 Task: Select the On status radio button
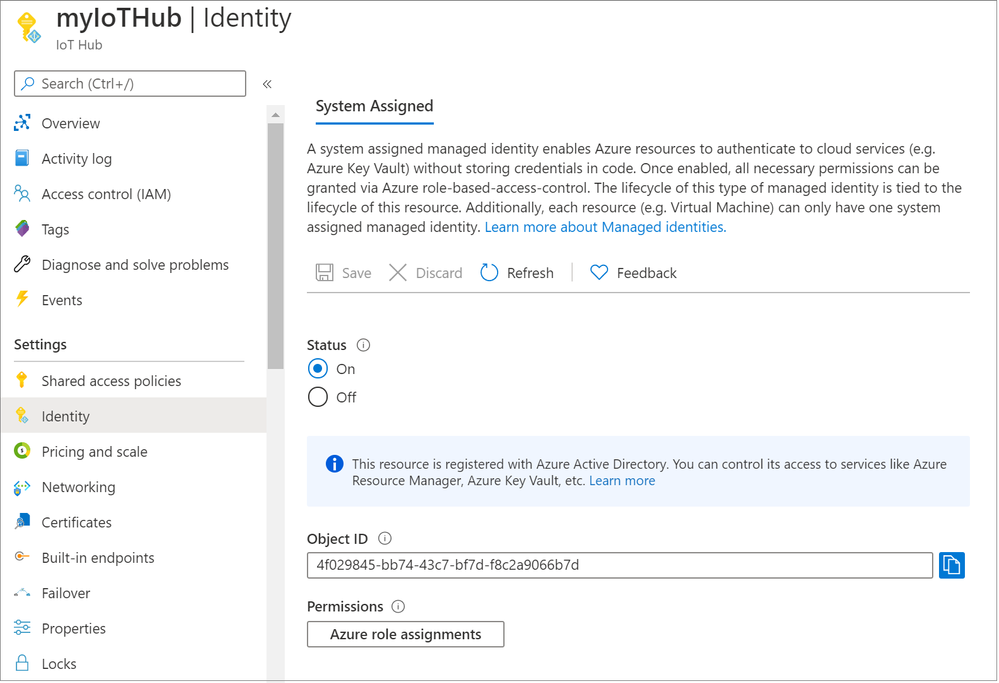pyautogui.click(x=318, y=369)
